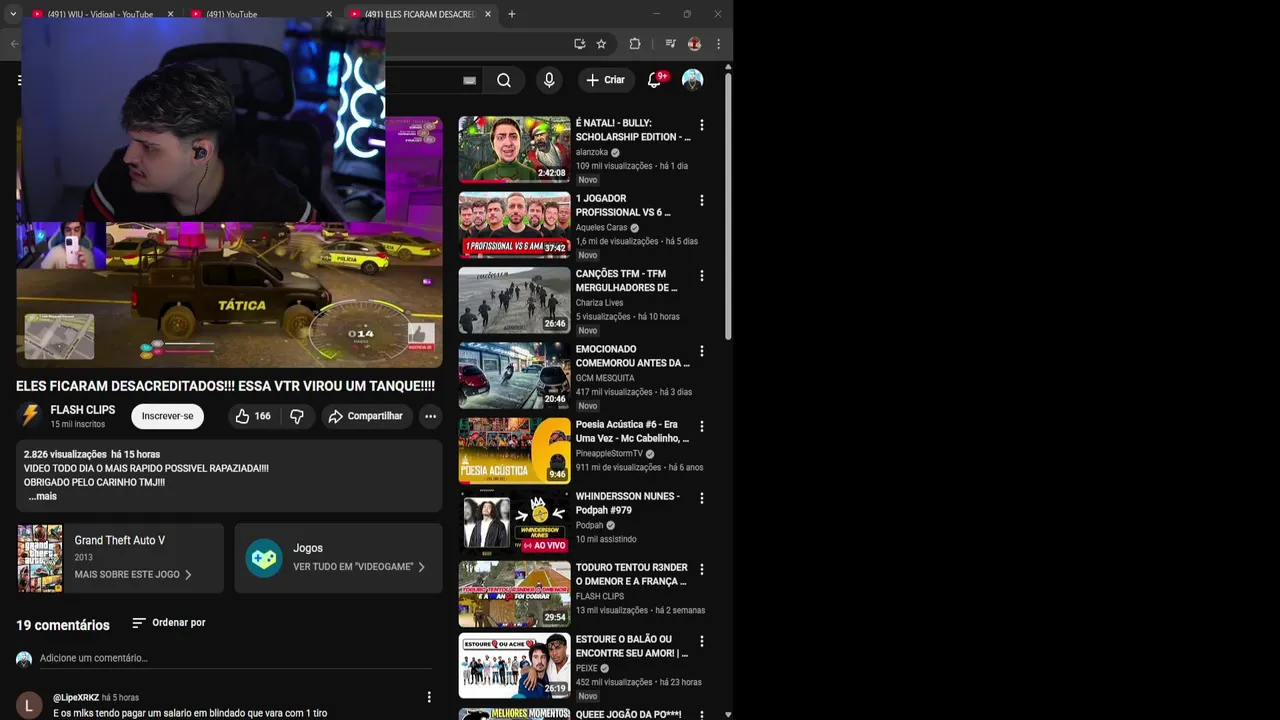Close the WIU - Vidigal tab
Screen dimensions: 1280x720
[x=170, y=14]
